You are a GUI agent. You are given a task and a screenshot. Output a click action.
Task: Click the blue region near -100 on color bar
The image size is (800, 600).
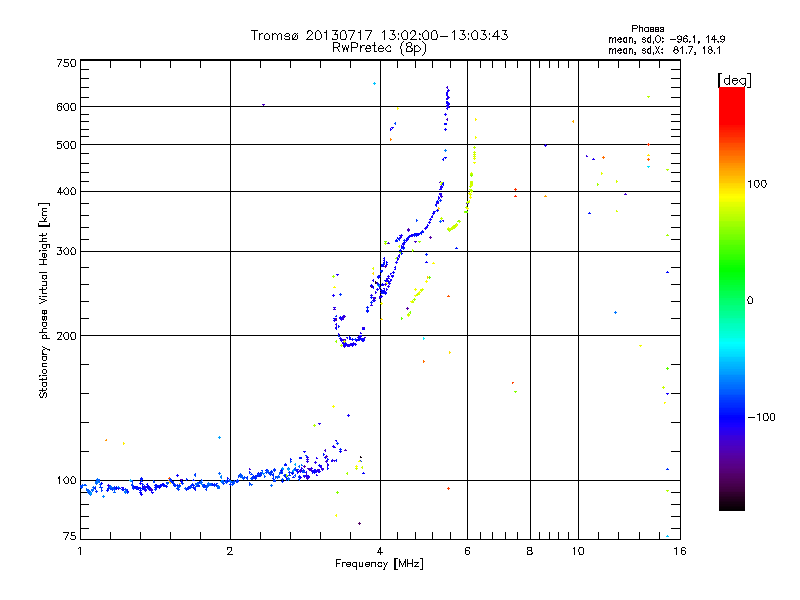732,417
